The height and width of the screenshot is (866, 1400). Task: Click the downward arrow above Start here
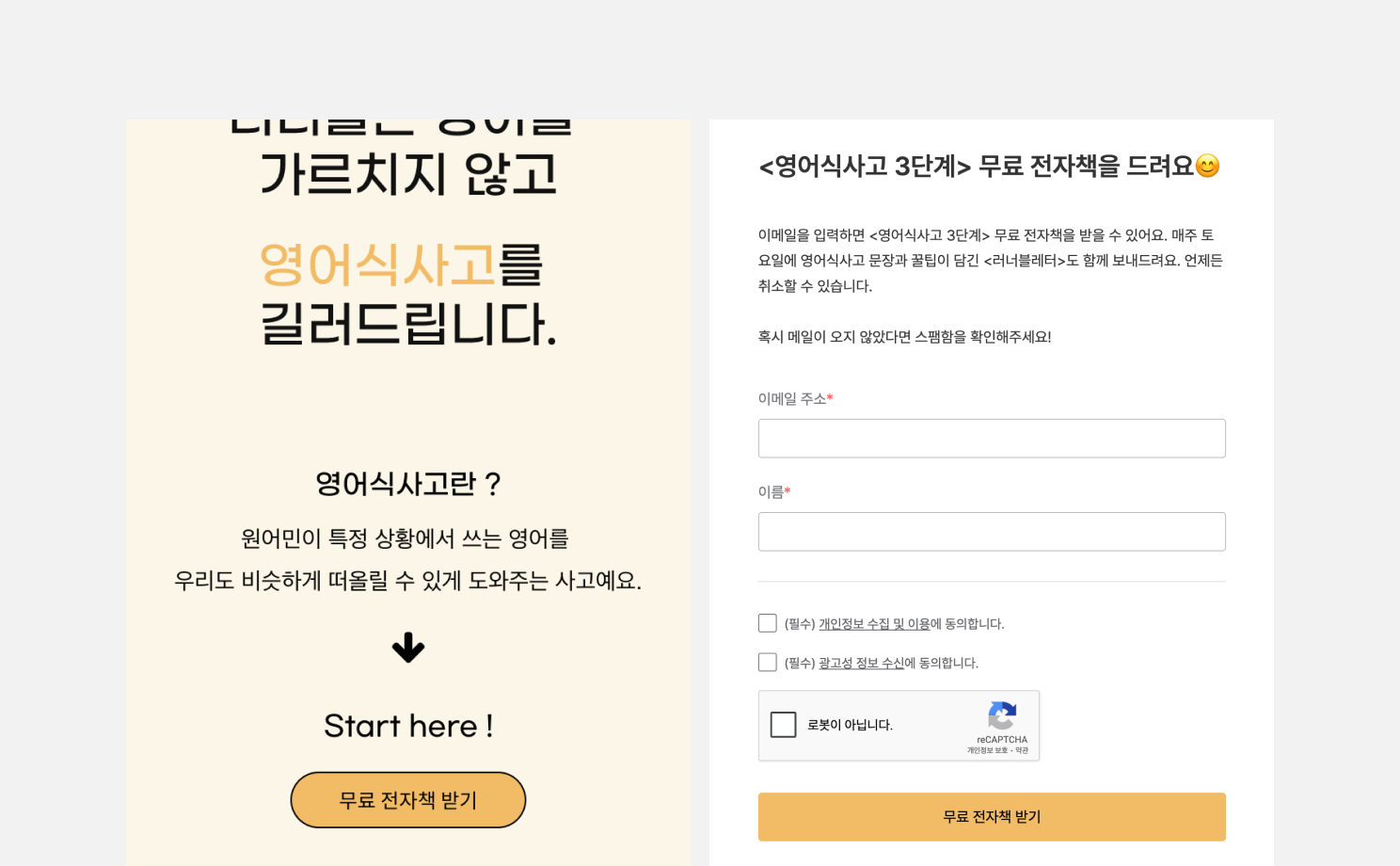[408, 649]
